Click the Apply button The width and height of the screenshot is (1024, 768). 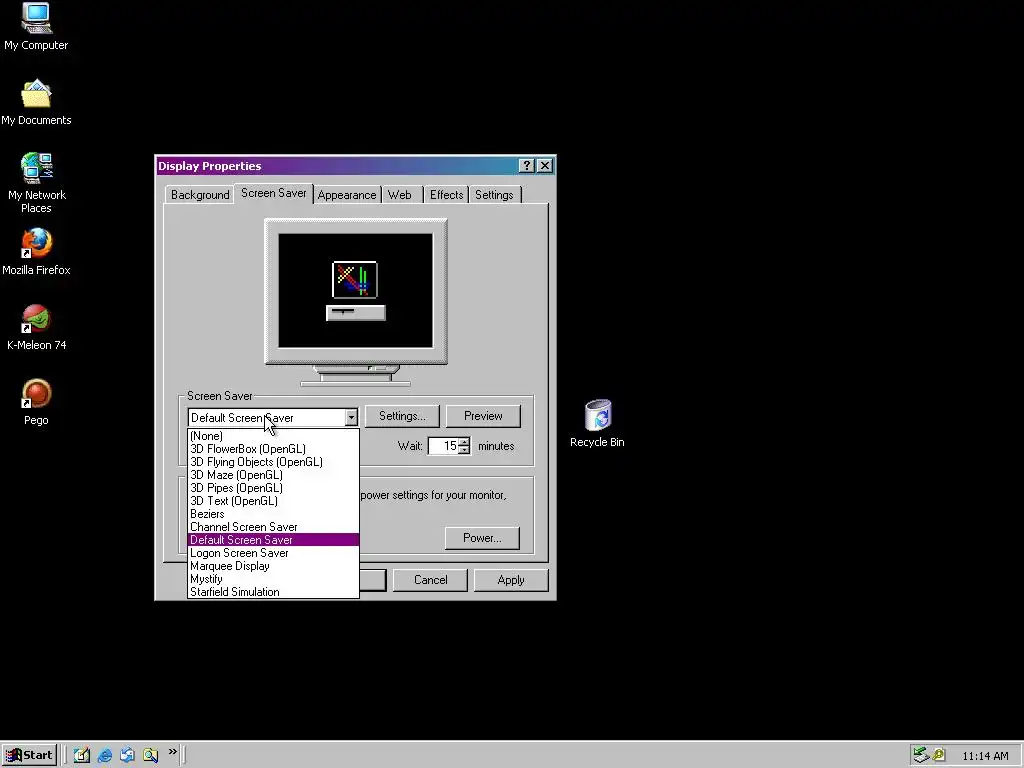point(511,580)
